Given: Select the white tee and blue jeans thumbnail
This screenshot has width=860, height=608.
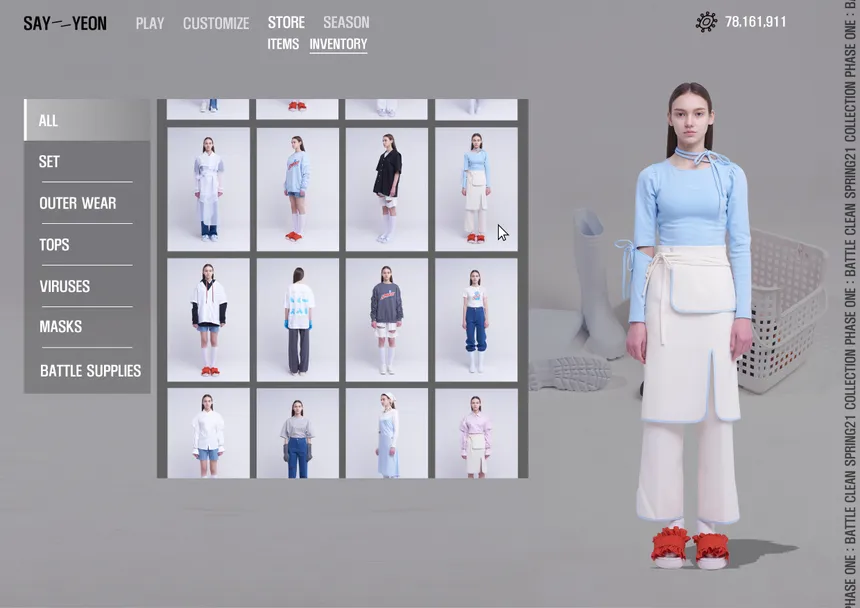Looking at the screenshot, I should coord(476,320).
